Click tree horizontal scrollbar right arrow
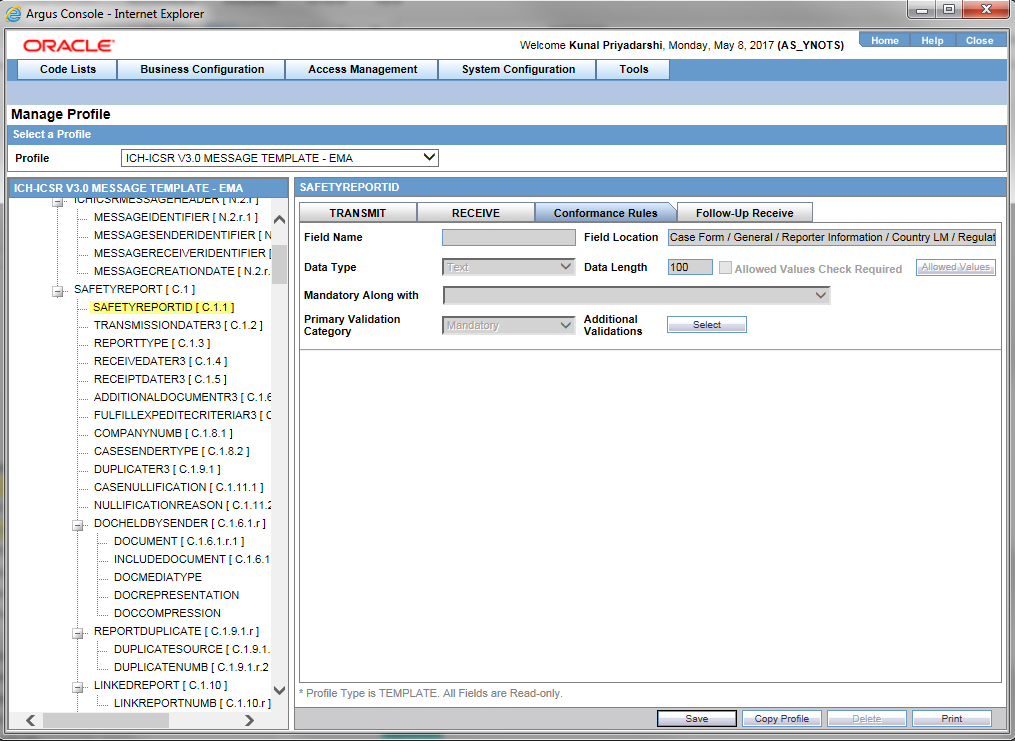 (250, 720)
